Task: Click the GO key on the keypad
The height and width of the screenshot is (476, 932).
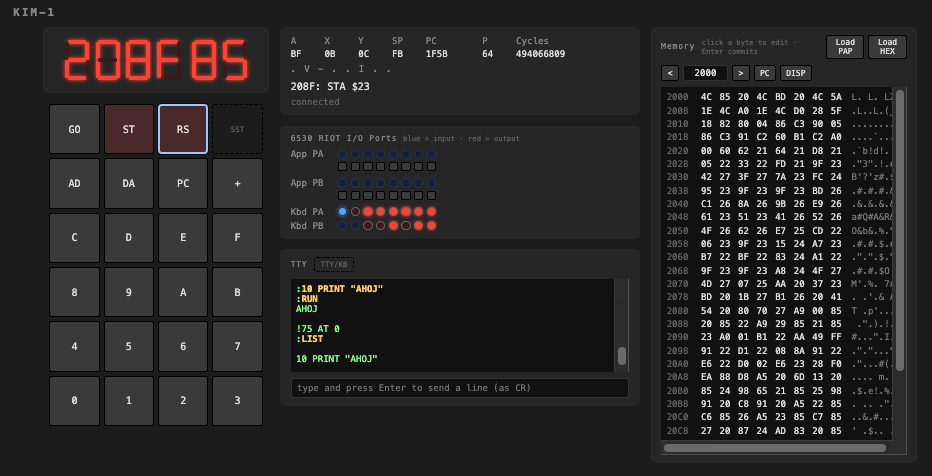Action: click(74, 129)
